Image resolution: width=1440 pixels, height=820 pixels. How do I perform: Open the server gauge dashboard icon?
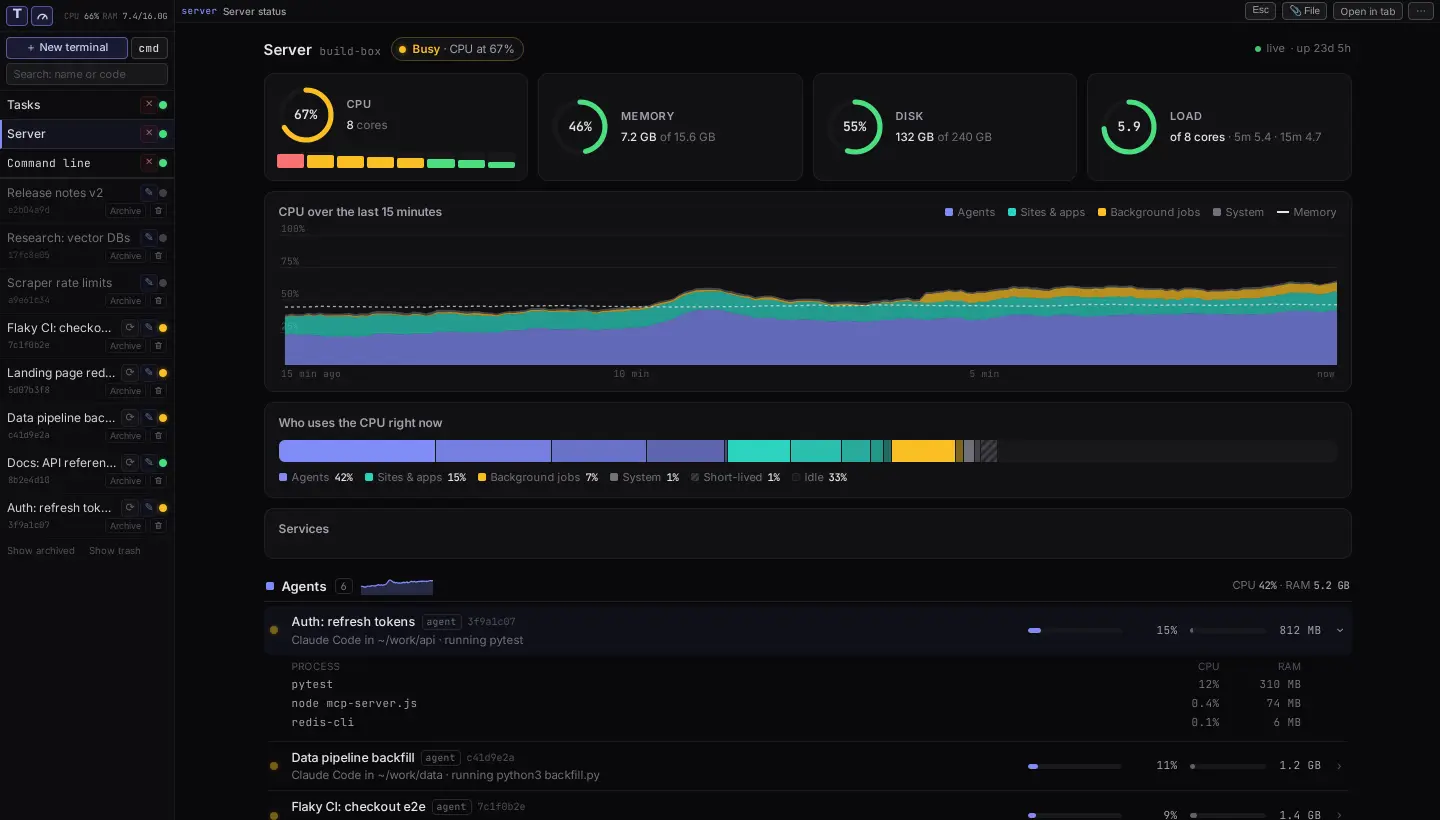pos(42,15)
